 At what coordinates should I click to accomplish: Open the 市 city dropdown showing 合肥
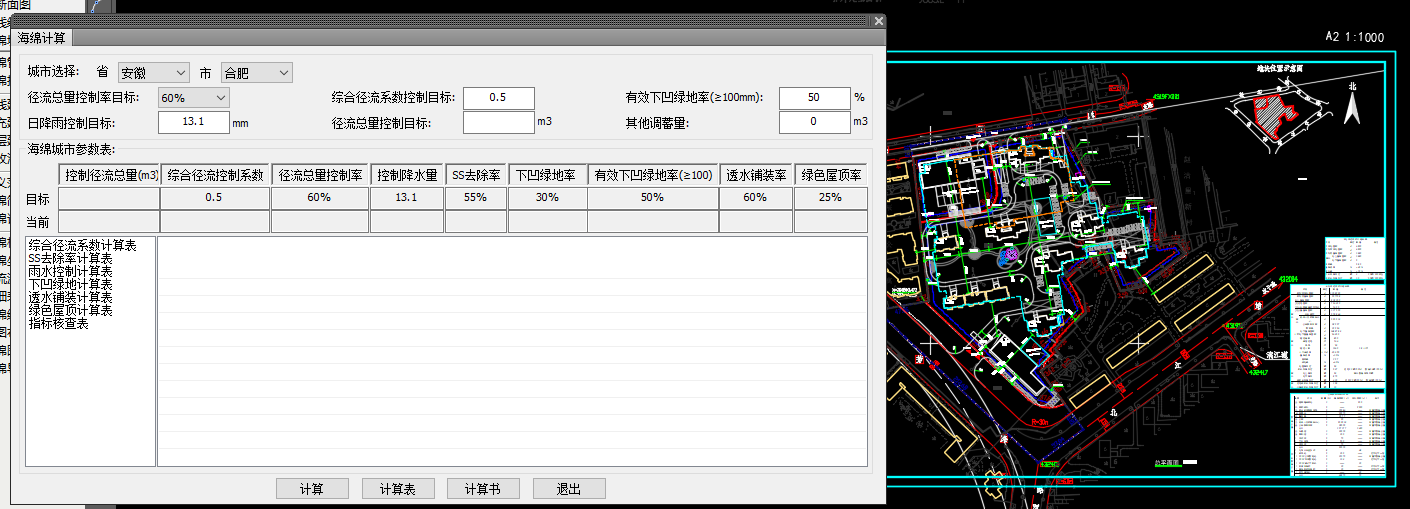(x=256, y=73)
